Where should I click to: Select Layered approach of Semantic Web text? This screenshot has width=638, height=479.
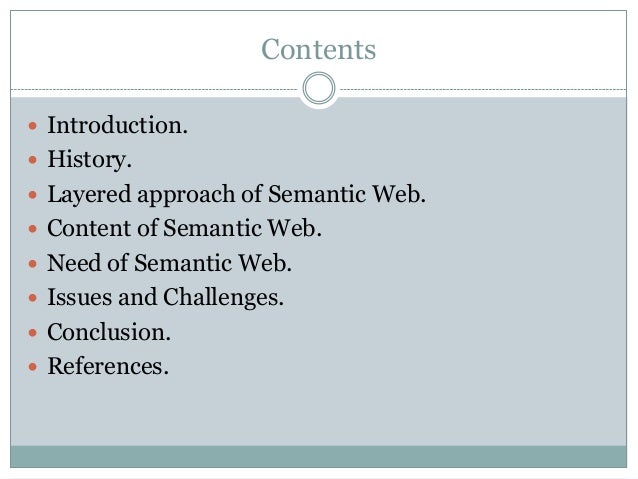(236, 195)
